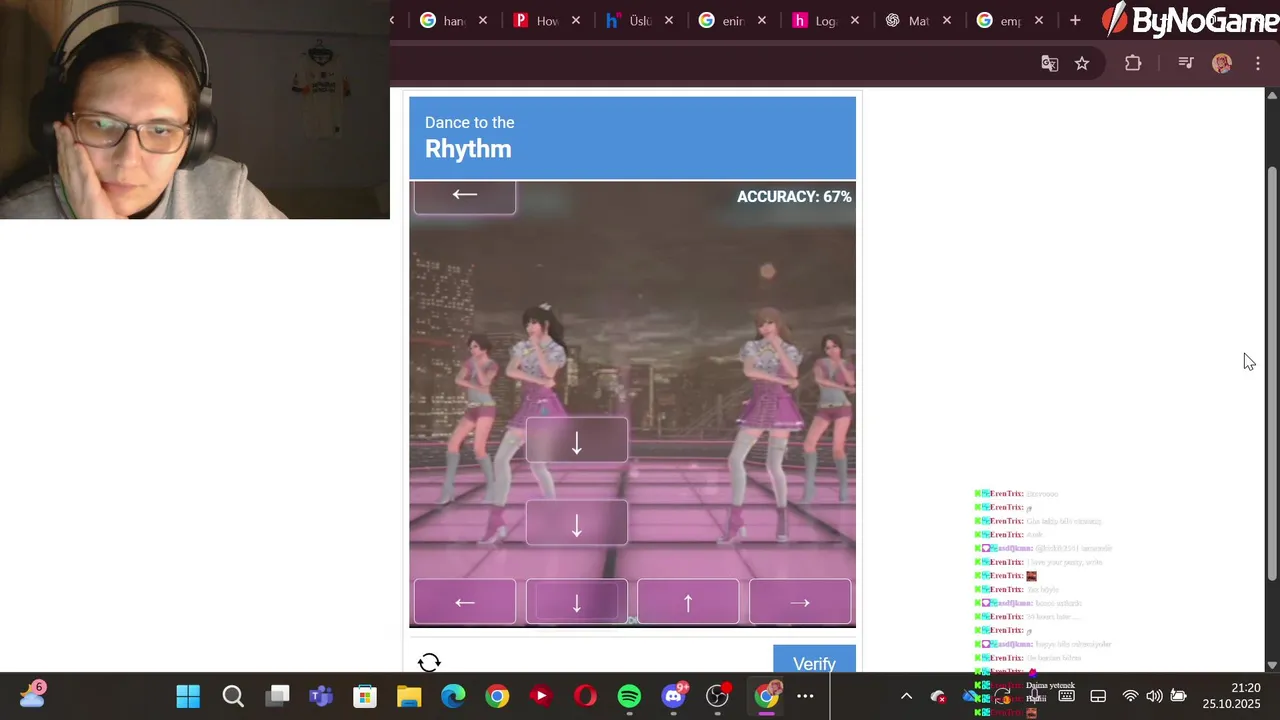Switch to the 'Üslü' tab
This screenshot has width=1280, height=720.
pos(629,20)
